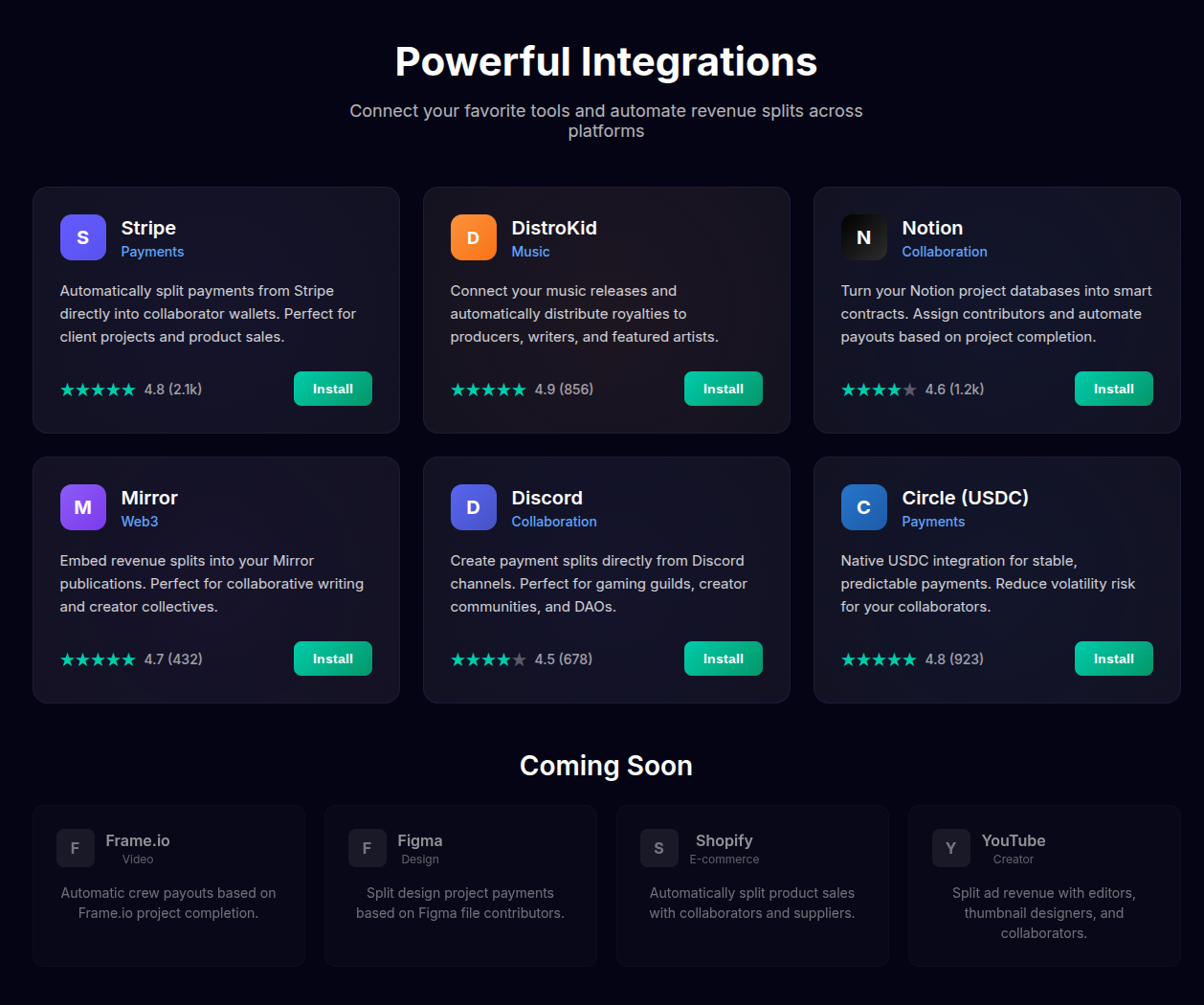Click the 4.7 (432) rating text
This screenshot has width=1204, height=1005.
pos(173,659)
